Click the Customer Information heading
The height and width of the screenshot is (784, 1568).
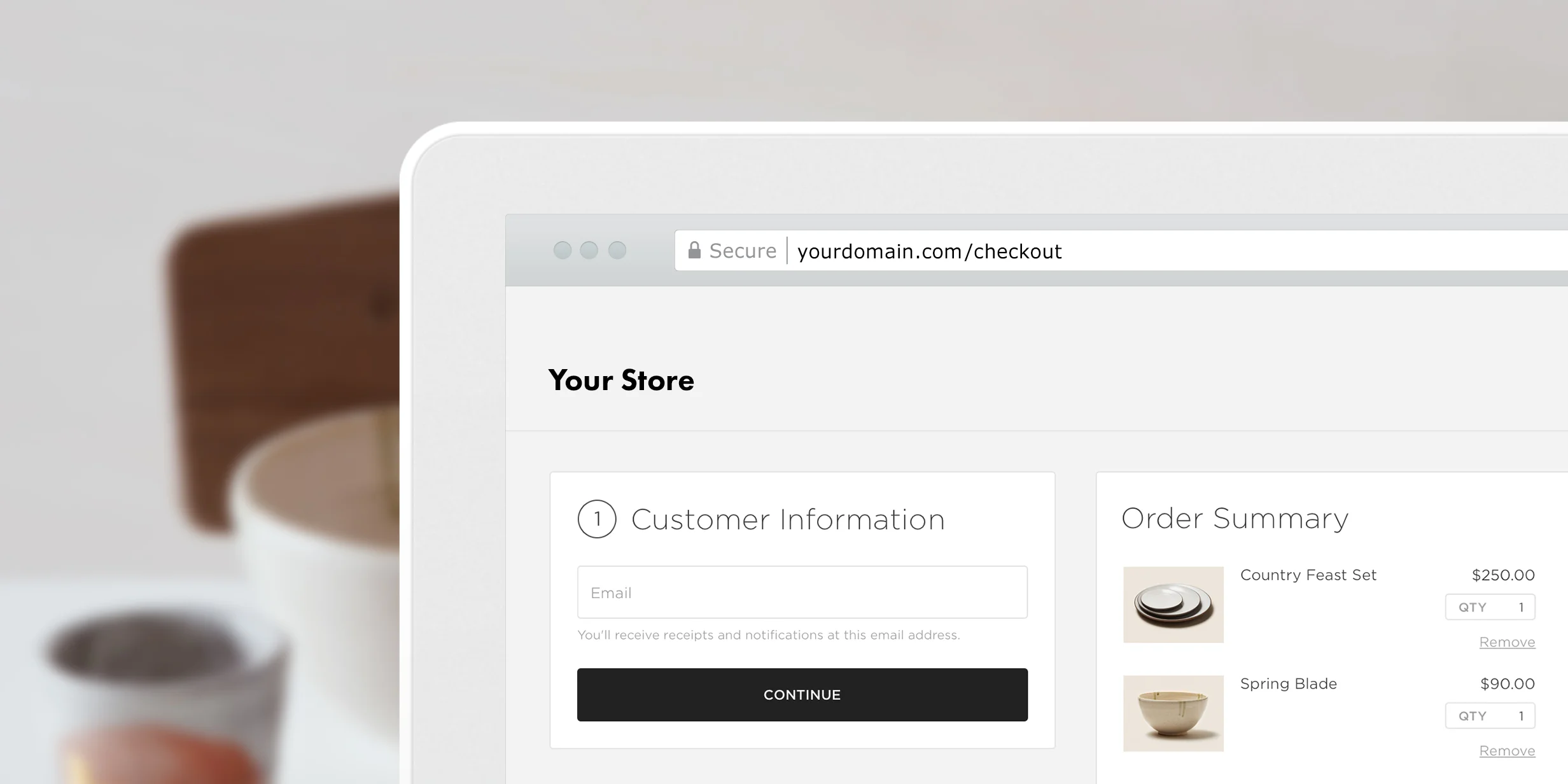coord(788,519)
